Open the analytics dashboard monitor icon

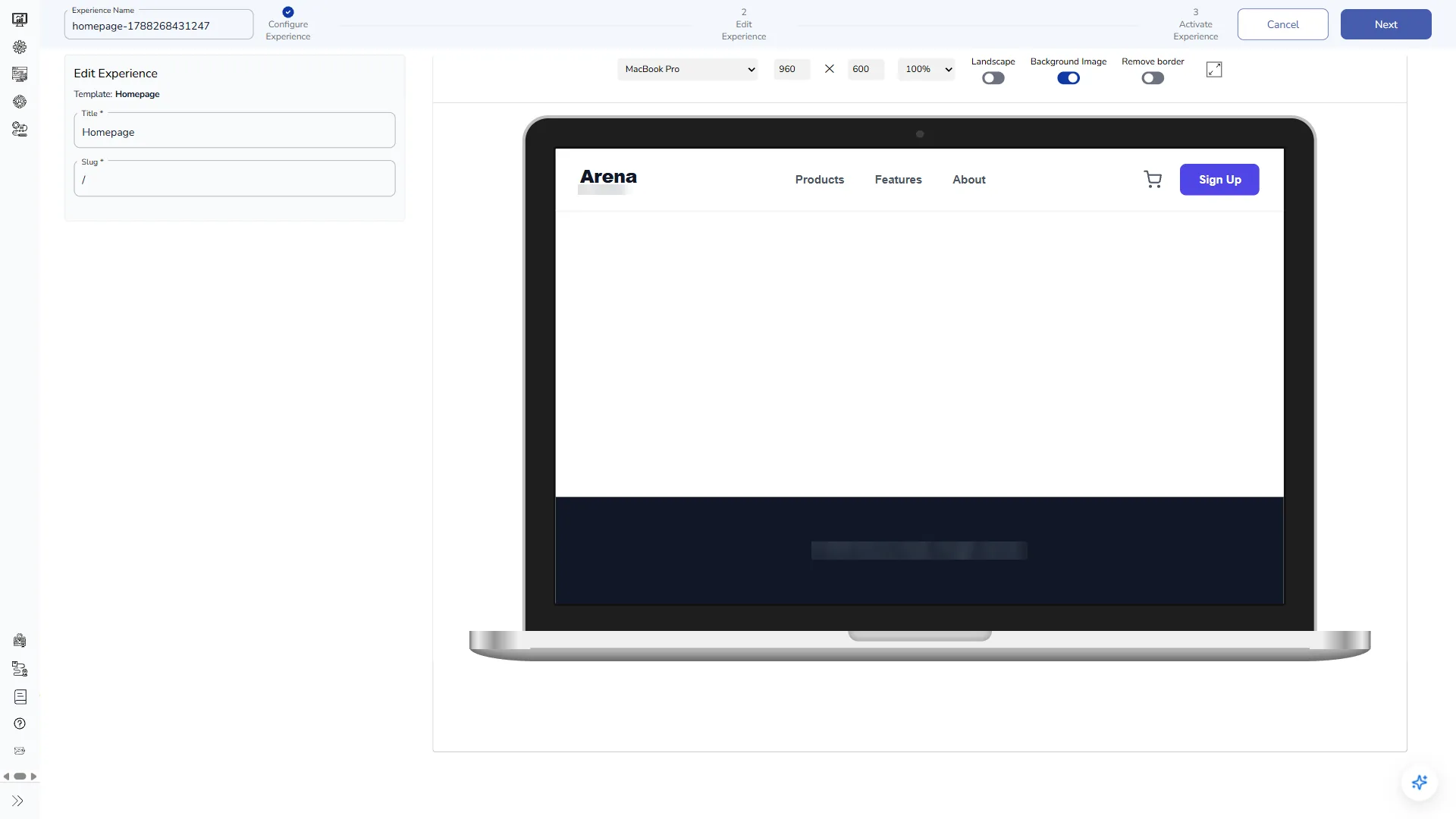tap(20, 20)
